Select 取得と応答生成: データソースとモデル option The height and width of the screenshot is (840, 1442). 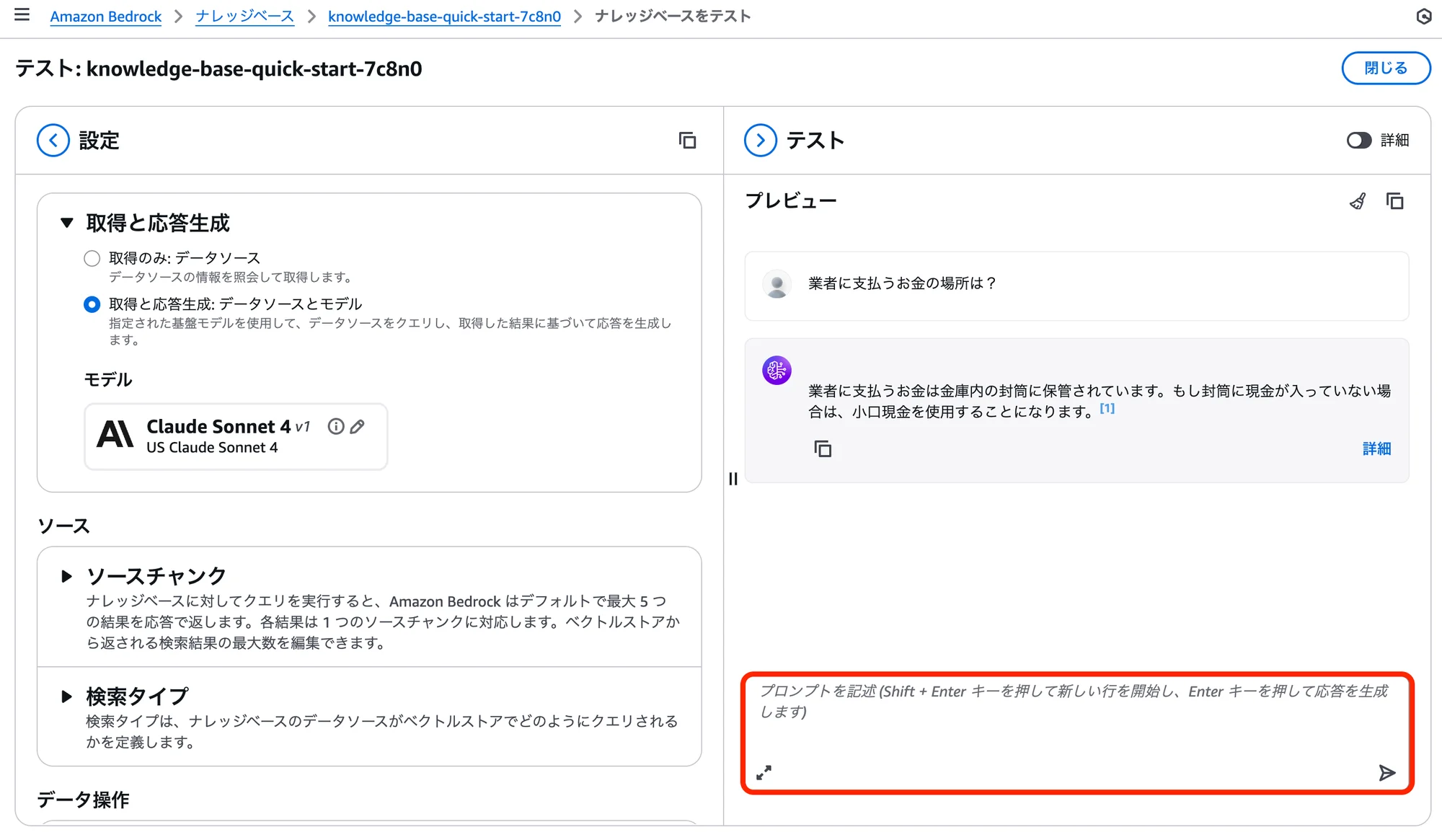[x=92, y=304]
